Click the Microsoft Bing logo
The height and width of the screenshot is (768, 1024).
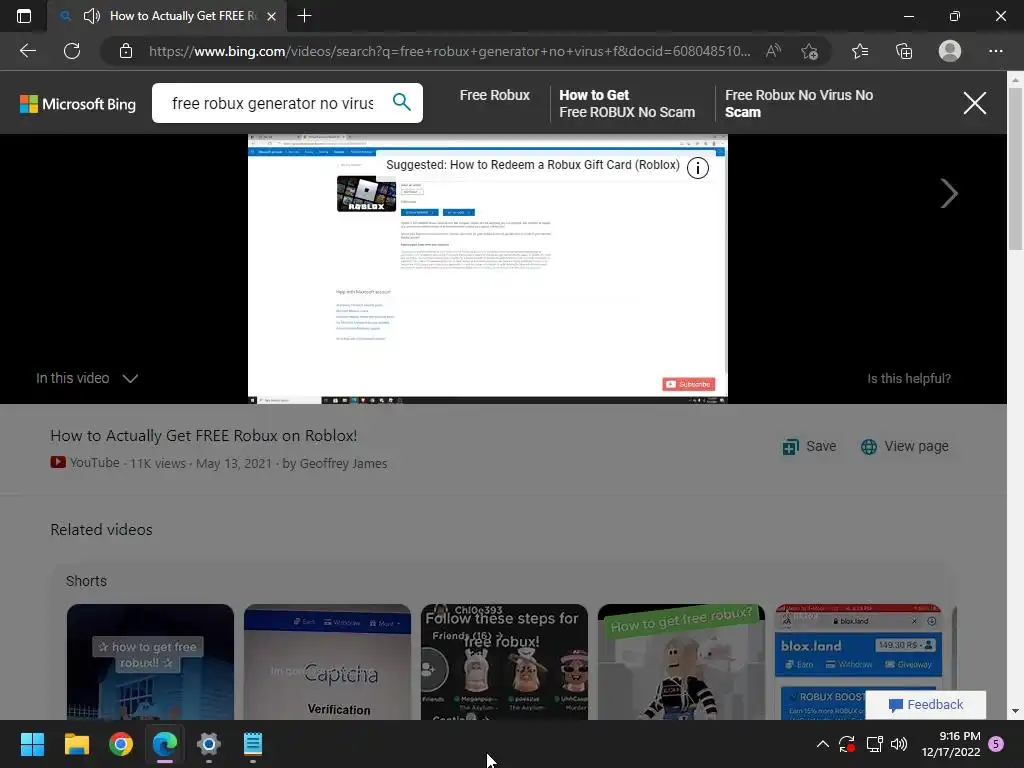[78, 104]
